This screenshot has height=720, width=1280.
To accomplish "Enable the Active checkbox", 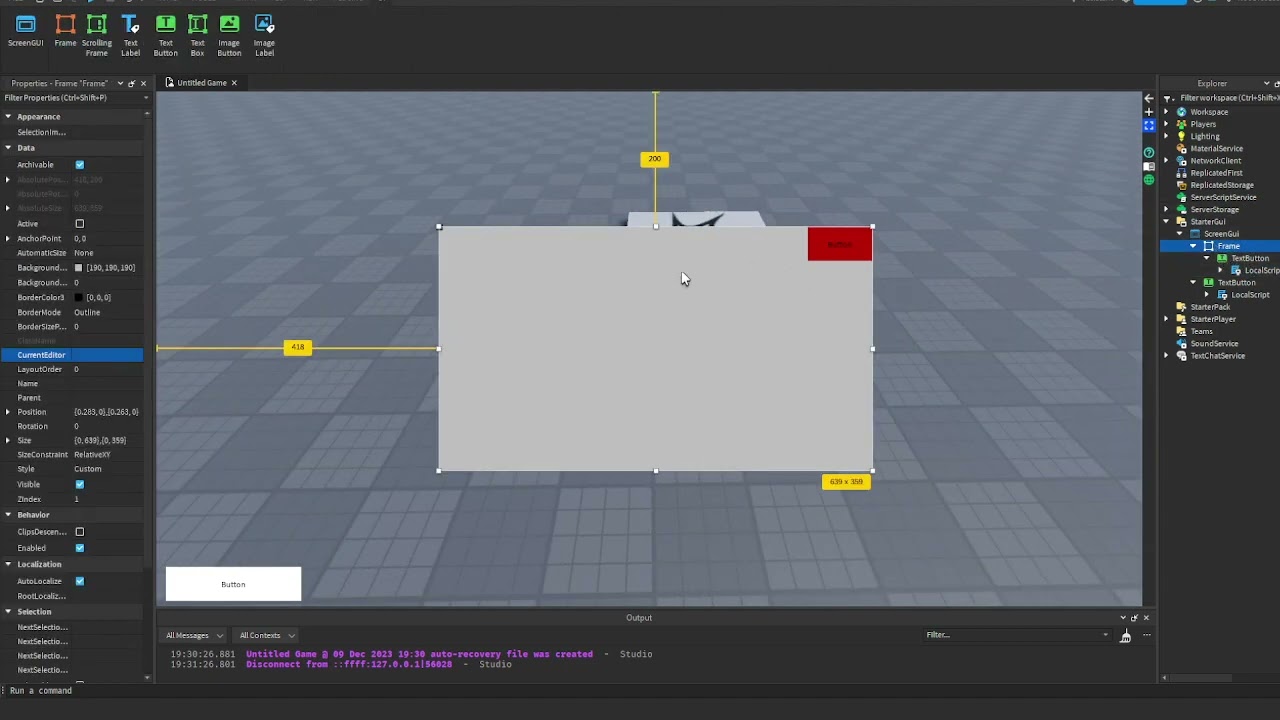I will pyautogui.click(x=80, y=224).
